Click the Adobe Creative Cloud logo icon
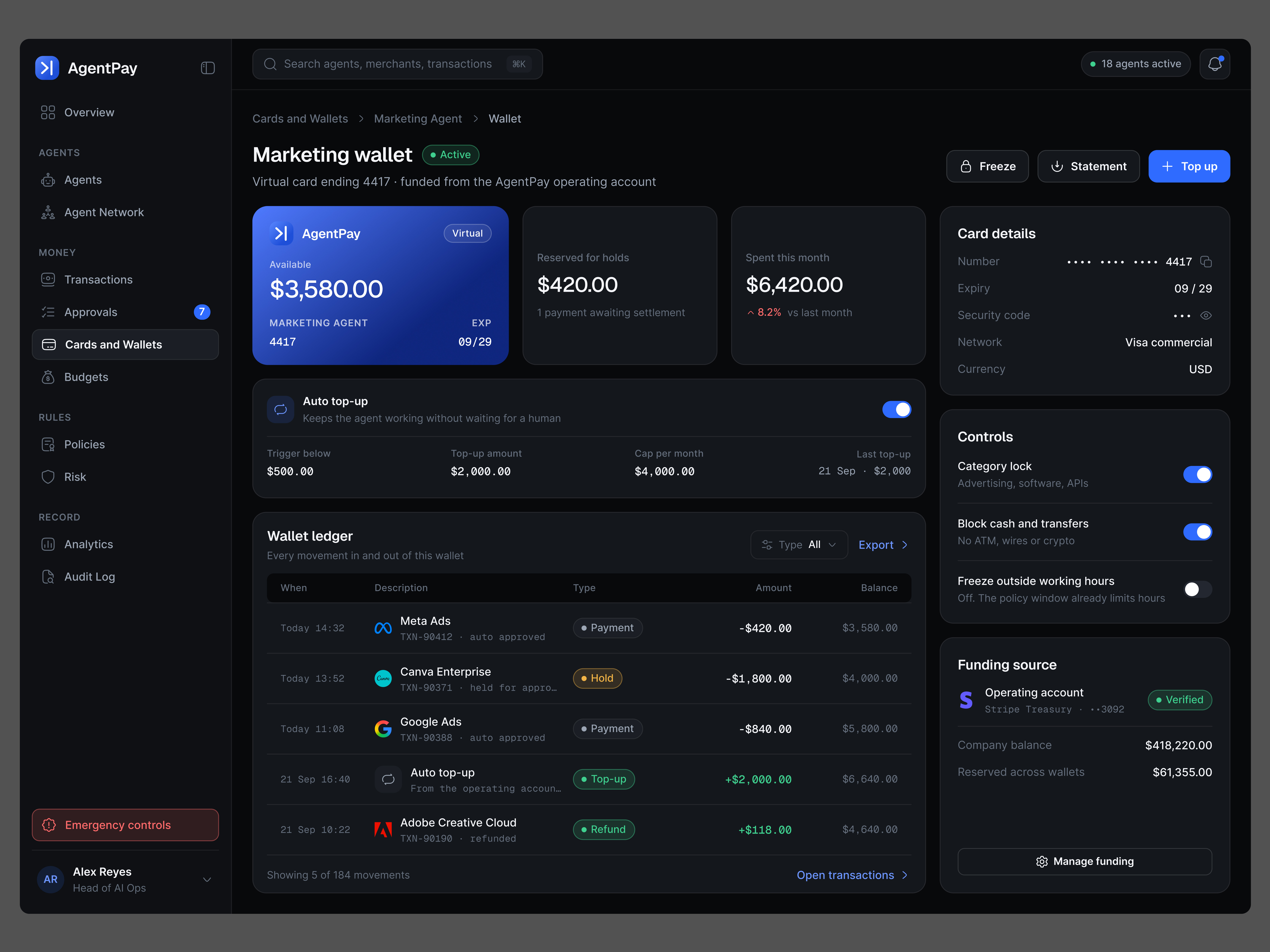This screenshot has width=1270, height=952. click(383, 830)
